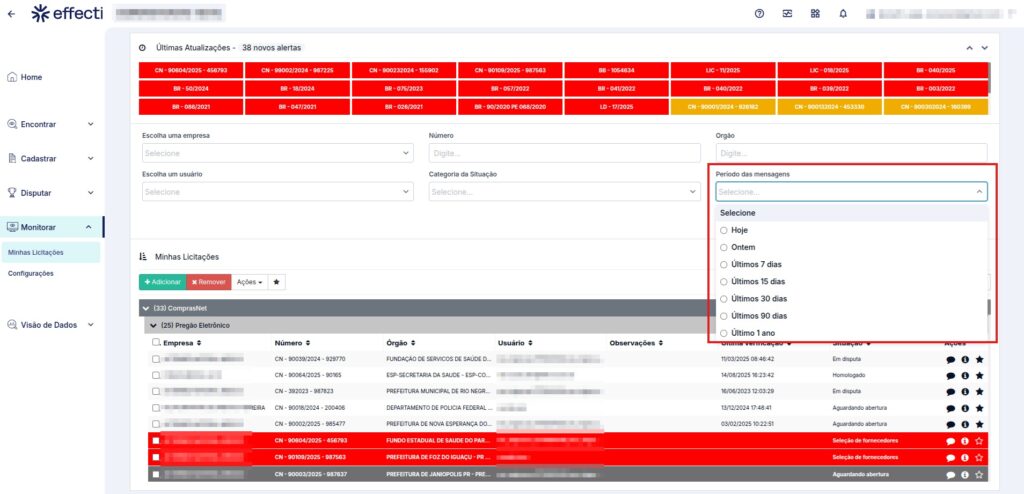Click the icon between the help and apps grid icons
This screenshot has width=1024, height=494.
pyautogui.click(x=788, y=13)
